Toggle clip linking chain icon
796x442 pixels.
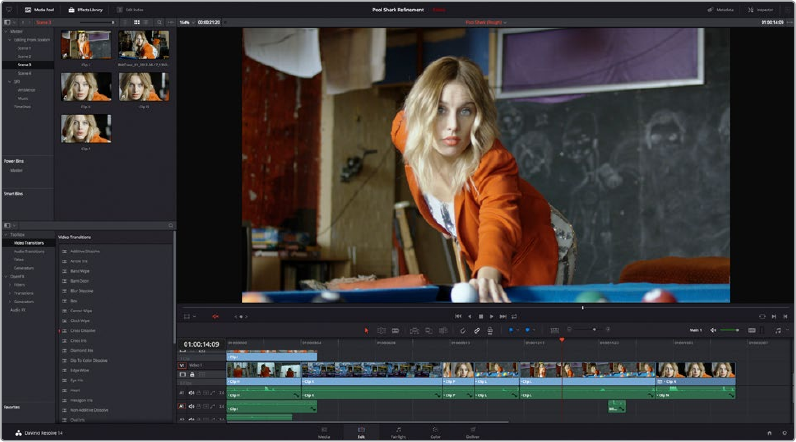(477, 330)
